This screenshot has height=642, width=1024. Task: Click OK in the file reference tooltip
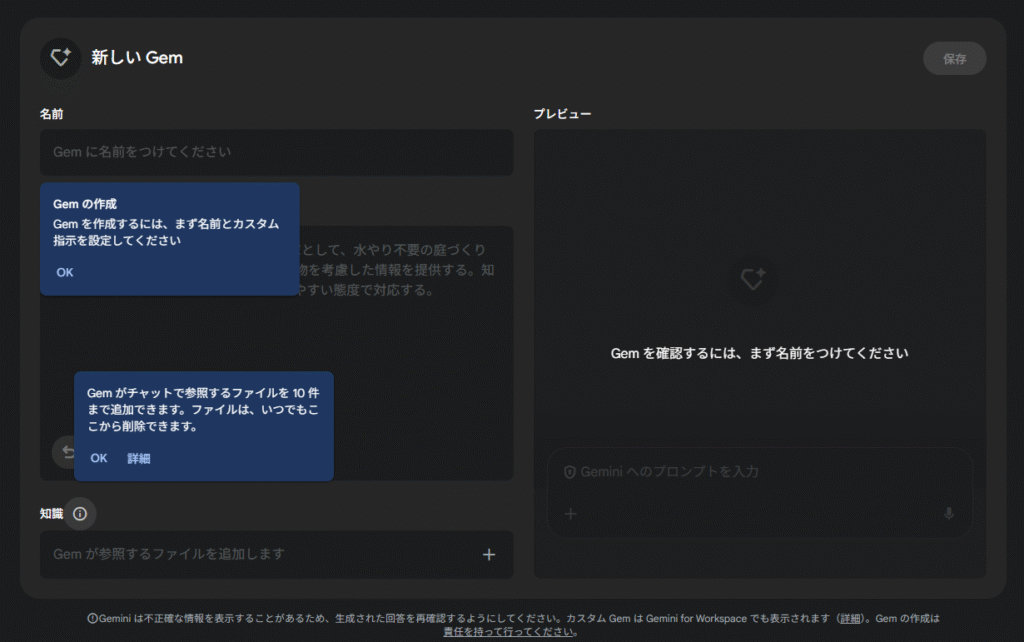click(99, 458)
